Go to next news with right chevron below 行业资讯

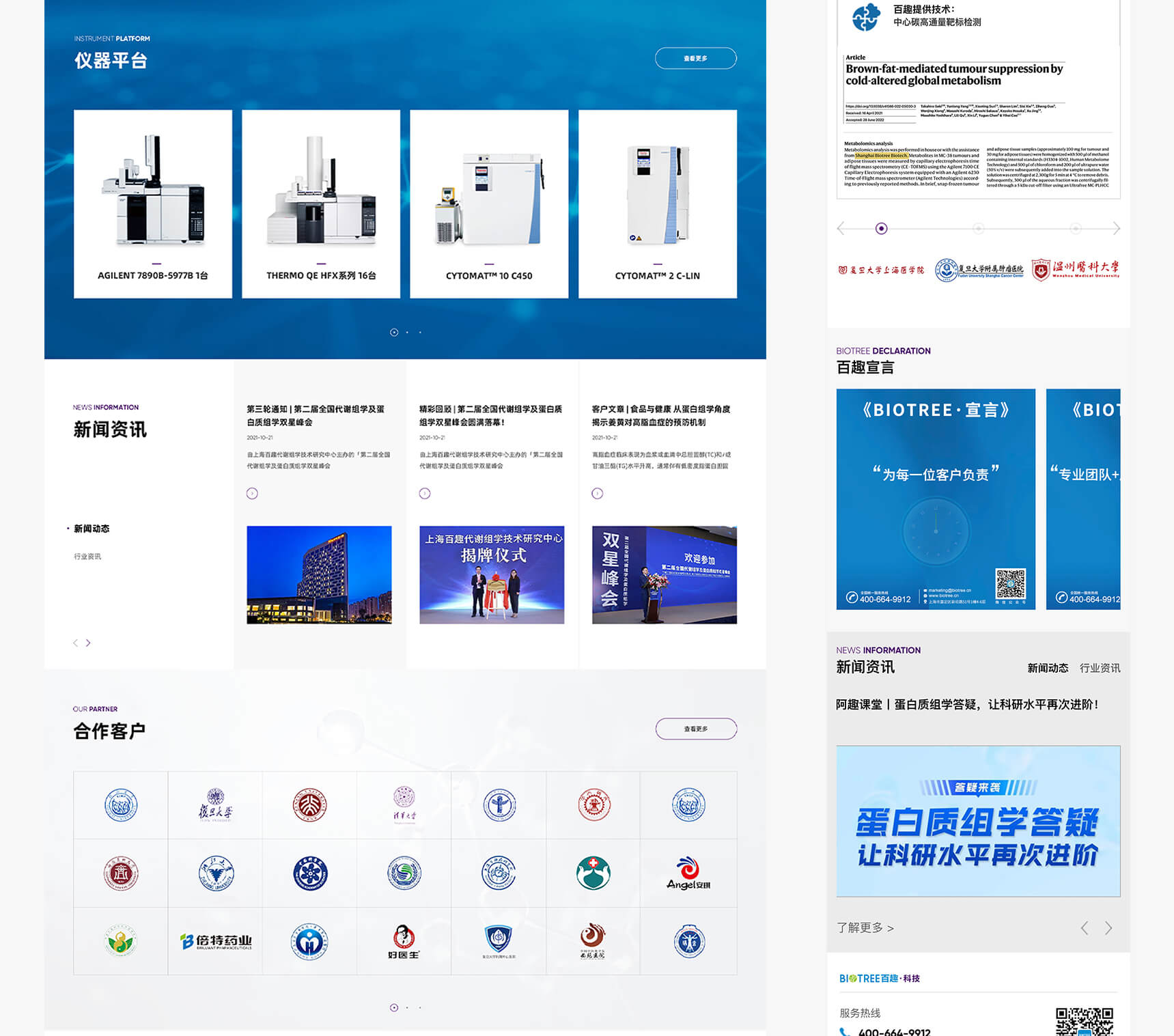click(x=88, y=643)
